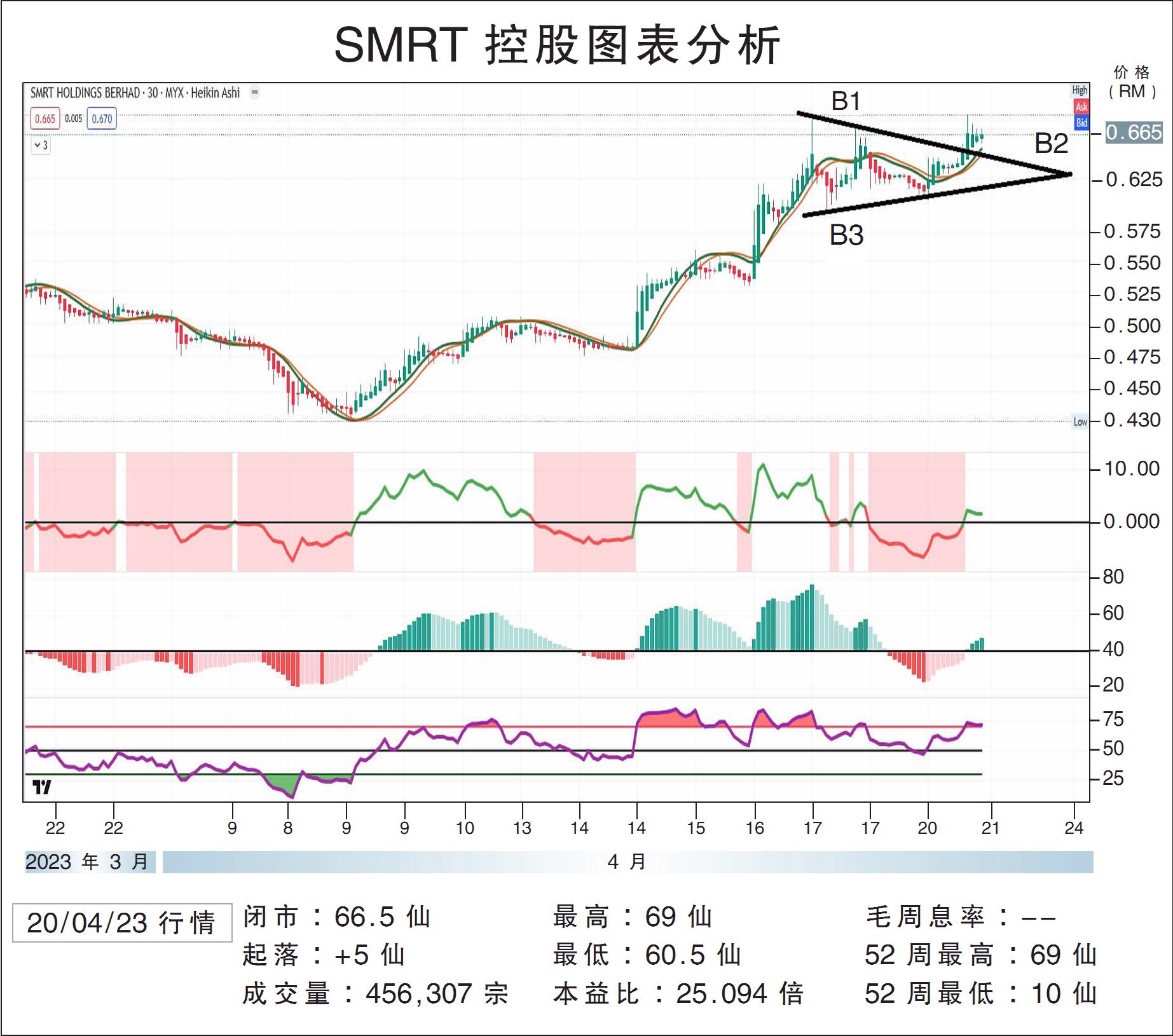Viewport: 1173px width, 1036px height.
Task: Click the date label 13 on time axis
Action: (522, 828)
